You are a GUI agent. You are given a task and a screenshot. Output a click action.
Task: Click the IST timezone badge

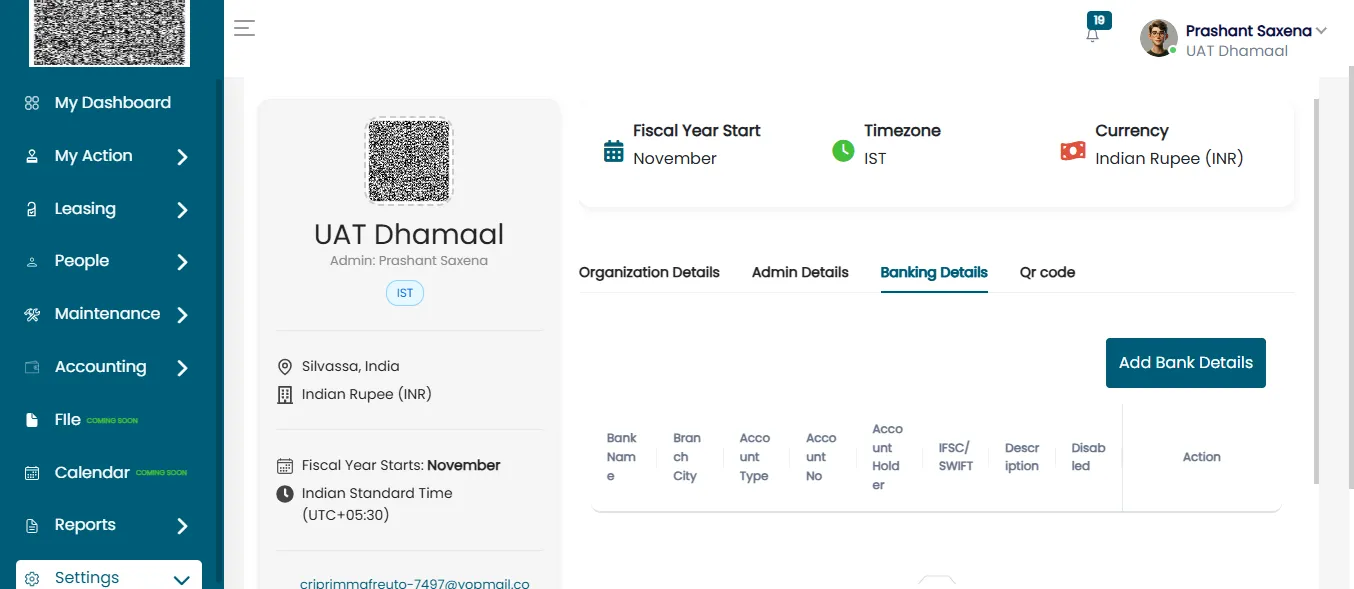click(x=405, y=293)
